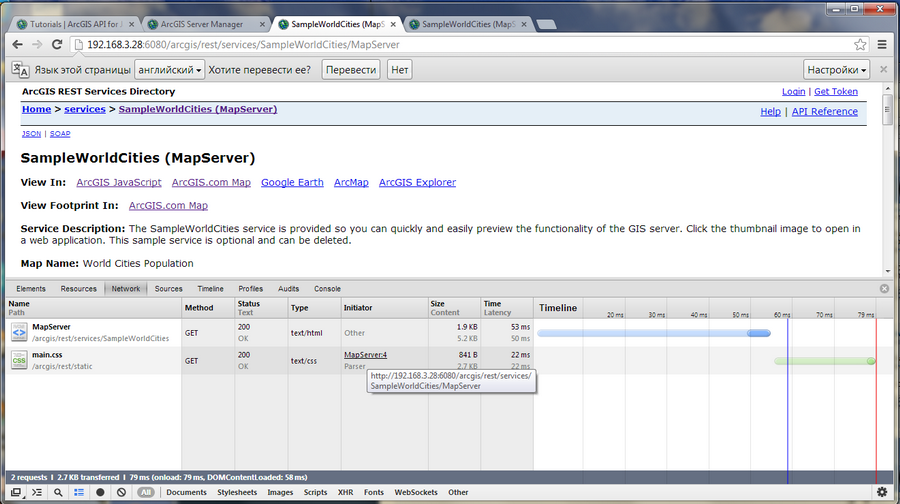Image resolution: width=900 pixels, height=504 pixels.
Task: Open the Sources DevTools tab
Action: pyautogui.click(x=168, y=289)
